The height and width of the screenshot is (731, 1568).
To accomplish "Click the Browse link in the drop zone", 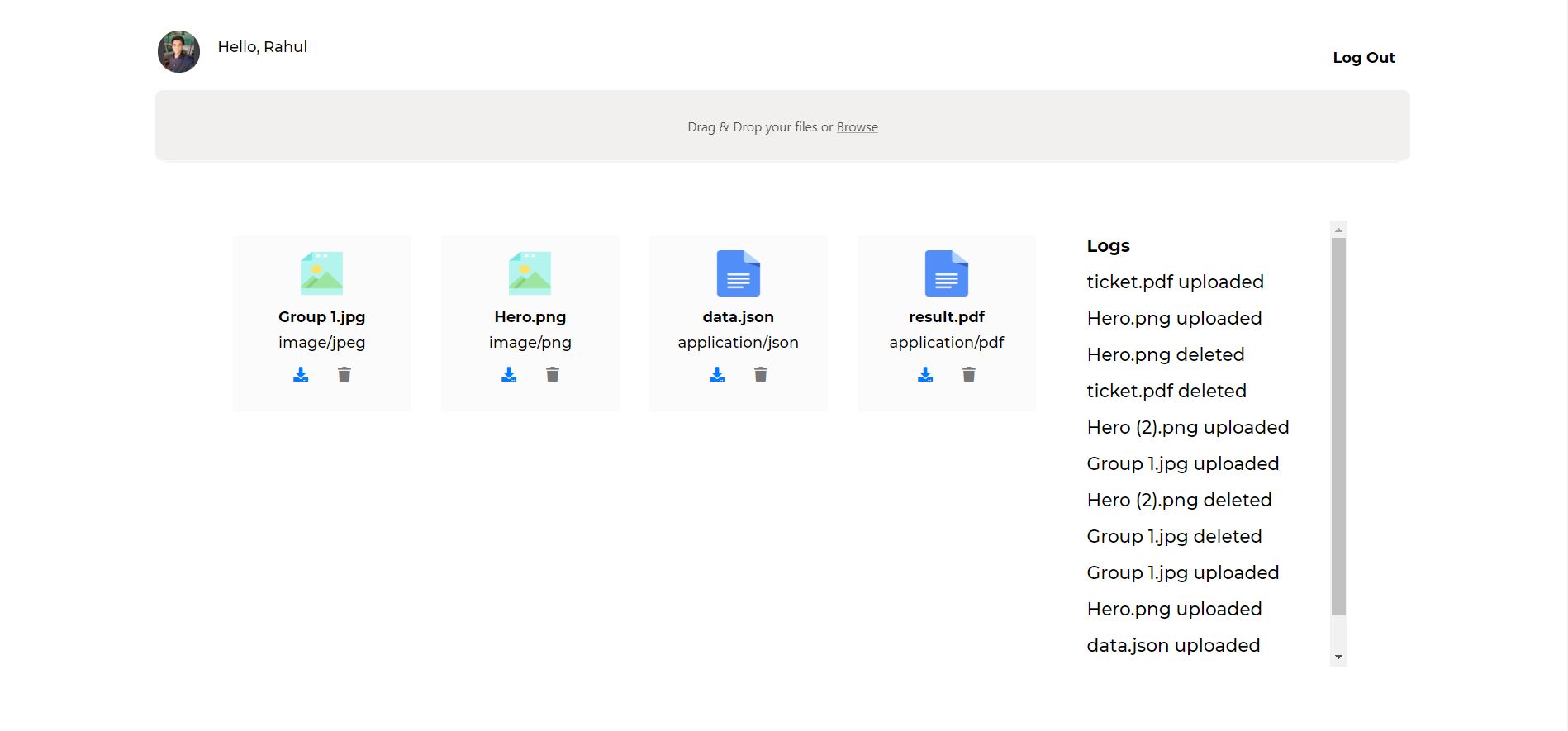I will 857,127.
